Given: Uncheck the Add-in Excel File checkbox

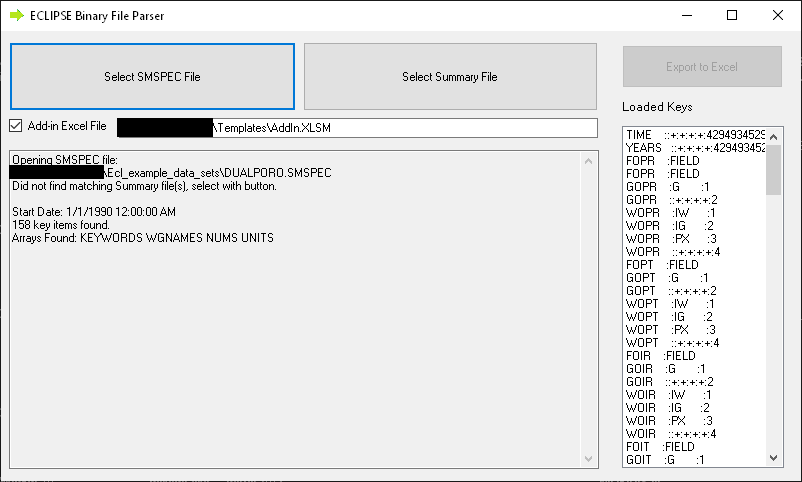Looking at the screenshot, I should (x=16, y=126).
